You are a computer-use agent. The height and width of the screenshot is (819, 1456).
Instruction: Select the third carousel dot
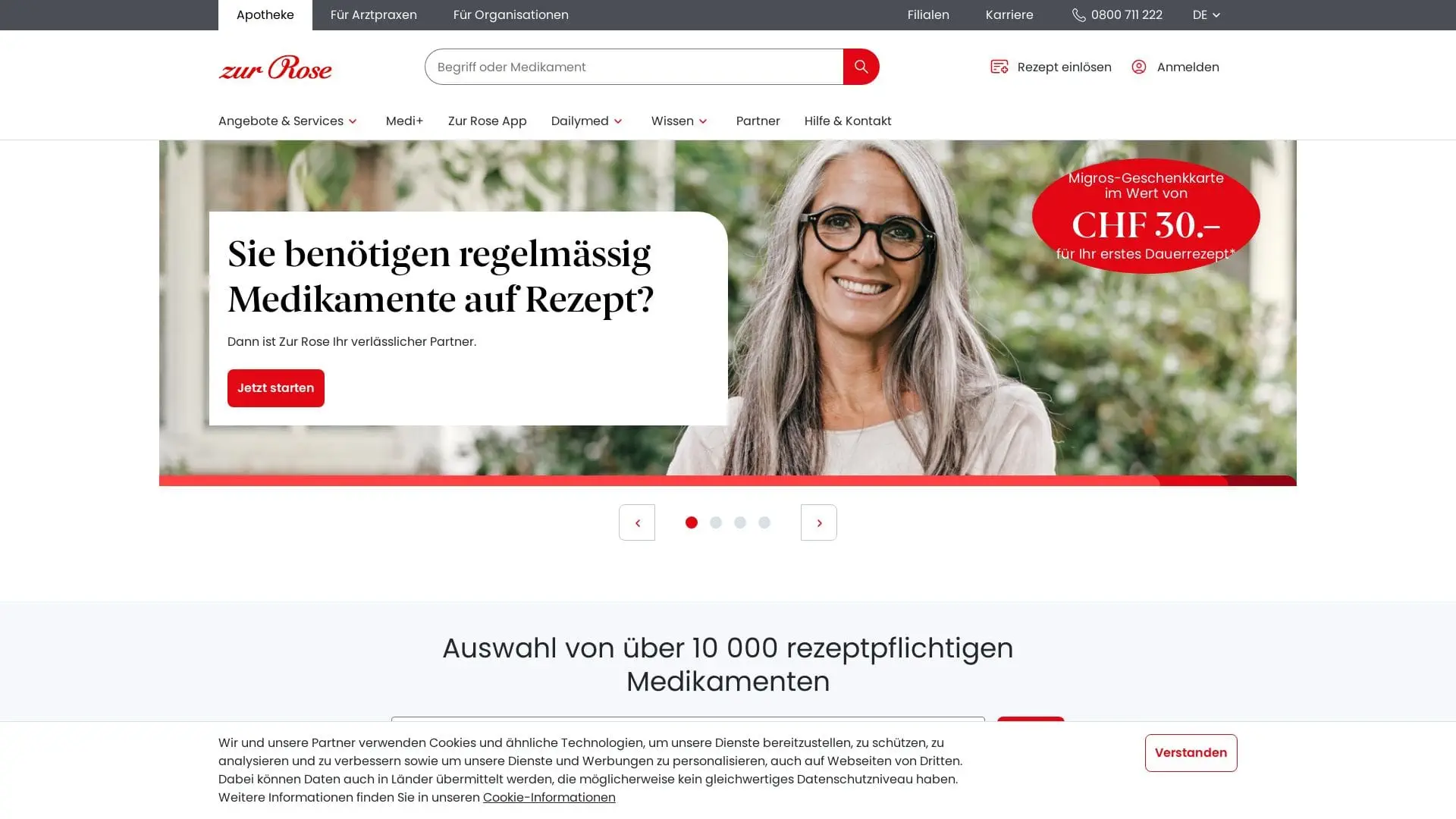click(740, 522)
